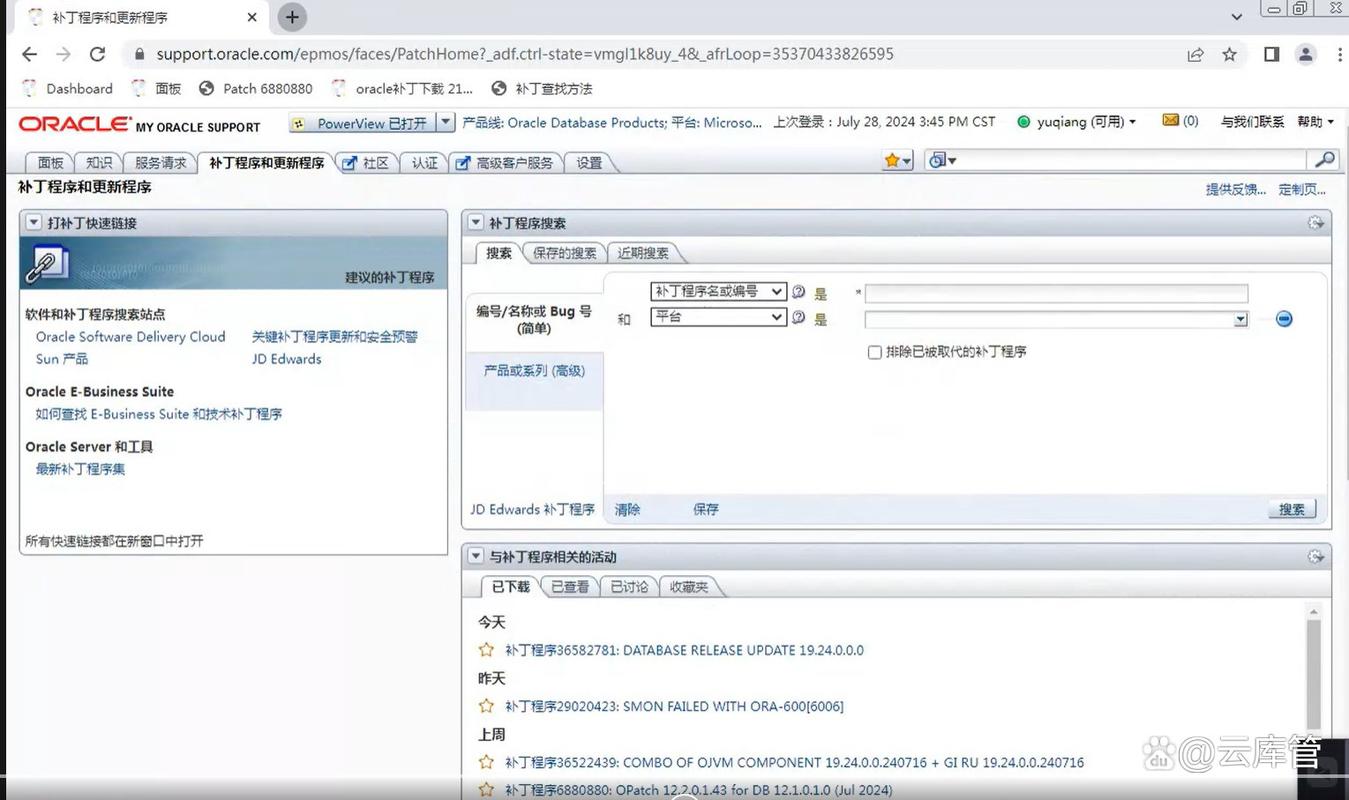The width and height of the screenshot is (1349, 800).
Task: Remove the 平台 filter row with minus icon
Action: [x=1284, y=319]
